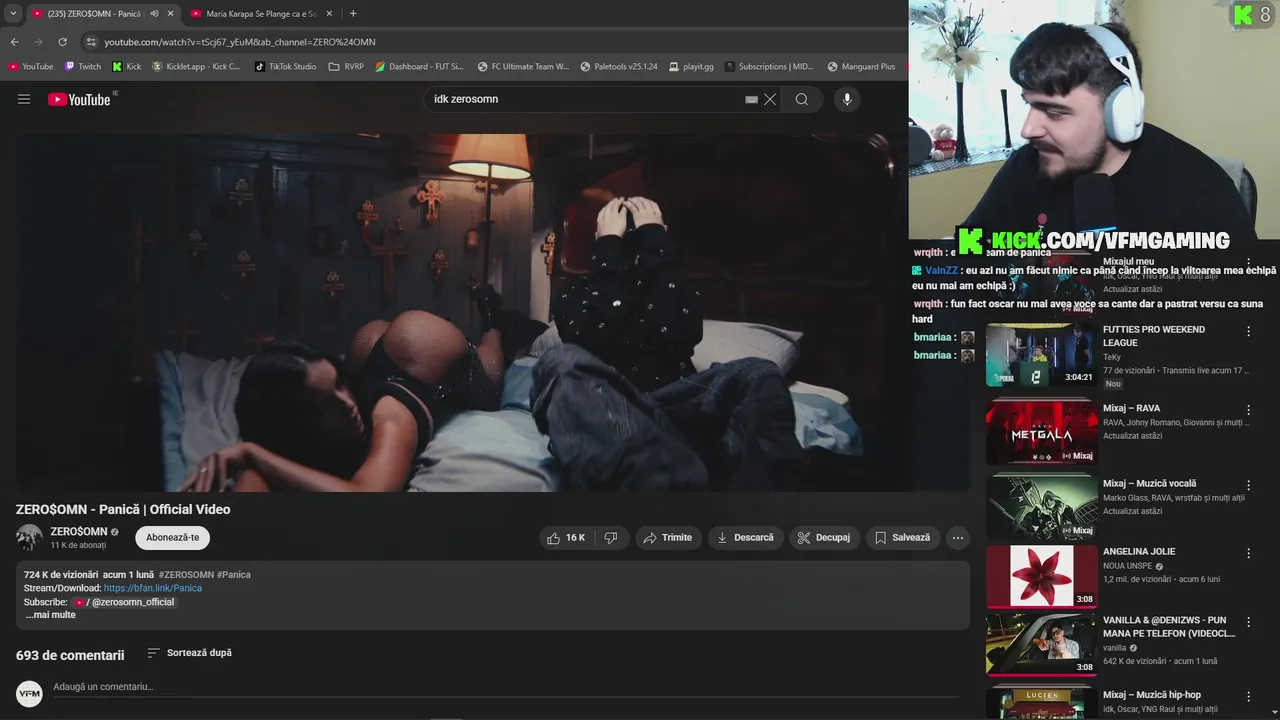Open options for ANGELINA JOLIE video
The width and height of the screenshot is (1280, 720).
point(1248,553)
